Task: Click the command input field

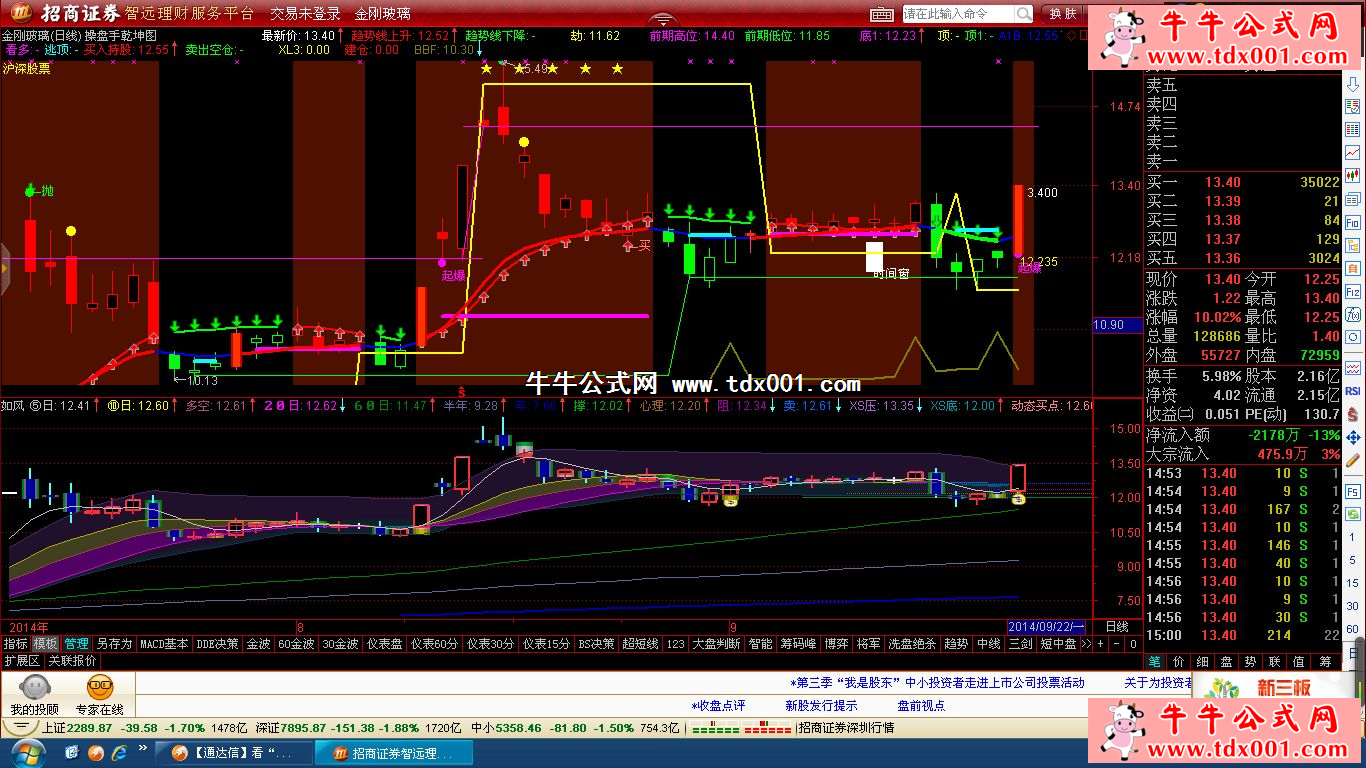Action: click(x=957, y=13)
